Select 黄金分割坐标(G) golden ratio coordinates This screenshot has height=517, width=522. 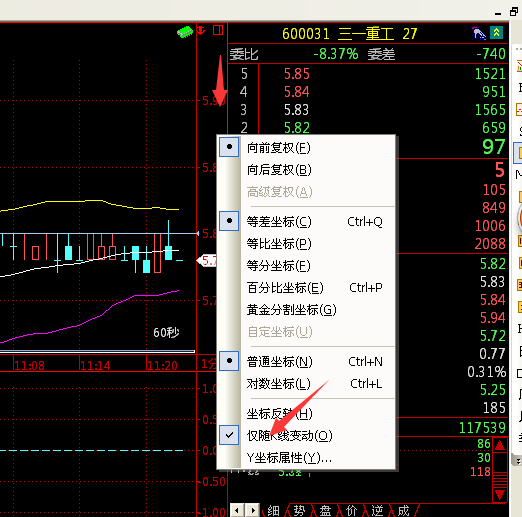[306, 310]
